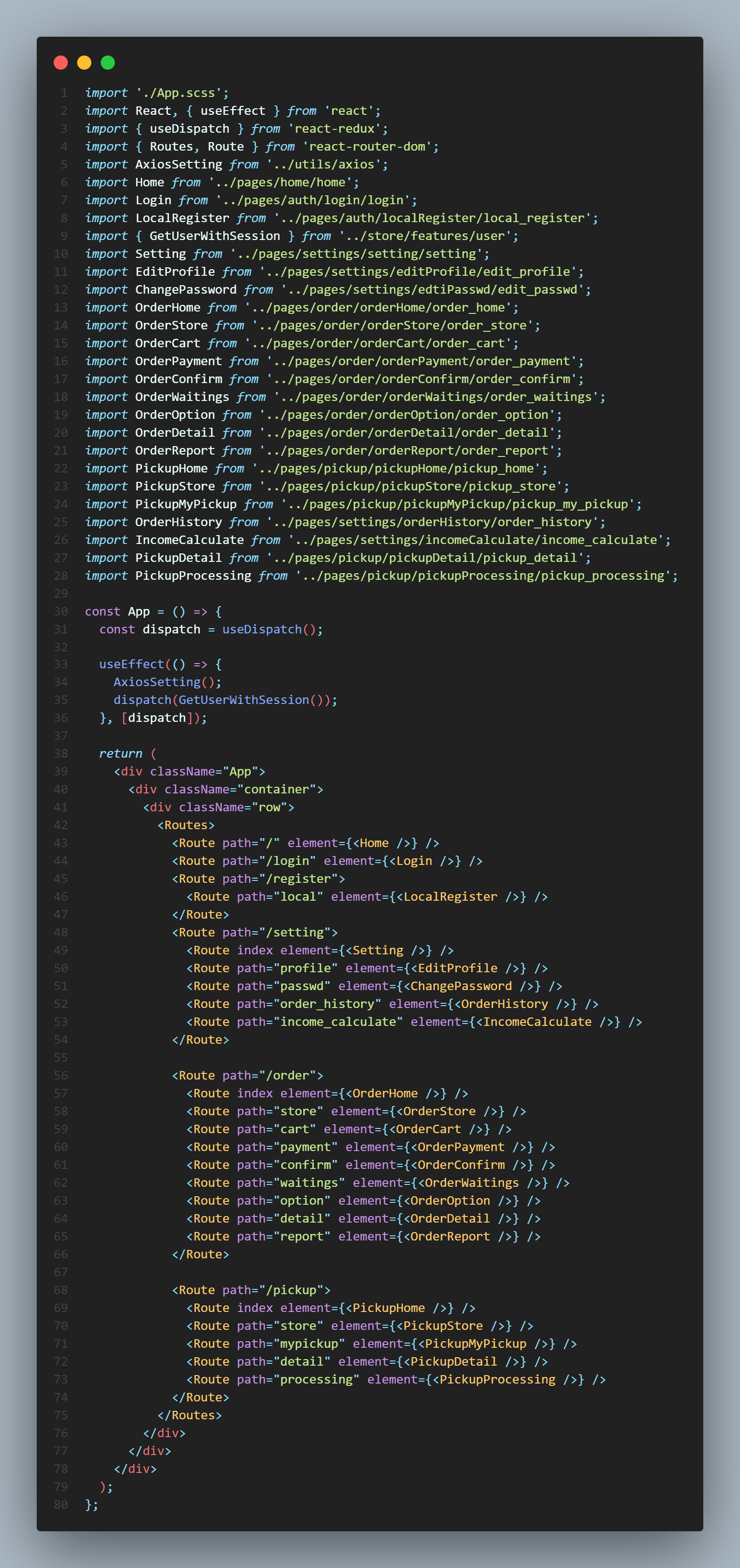
Task: Click 'OrderStore' import name on line 14
Action: coord(172,326)
